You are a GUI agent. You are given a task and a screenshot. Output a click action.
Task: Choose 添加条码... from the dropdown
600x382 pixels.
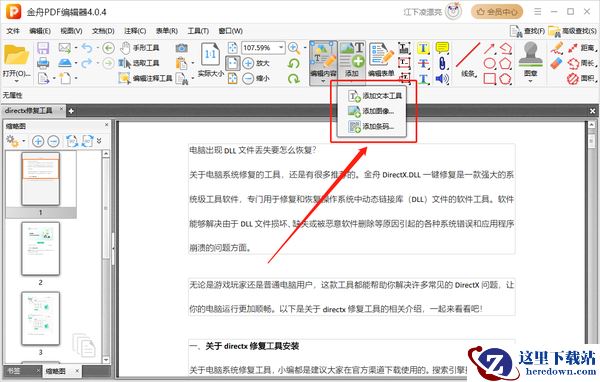coord(371,126)
